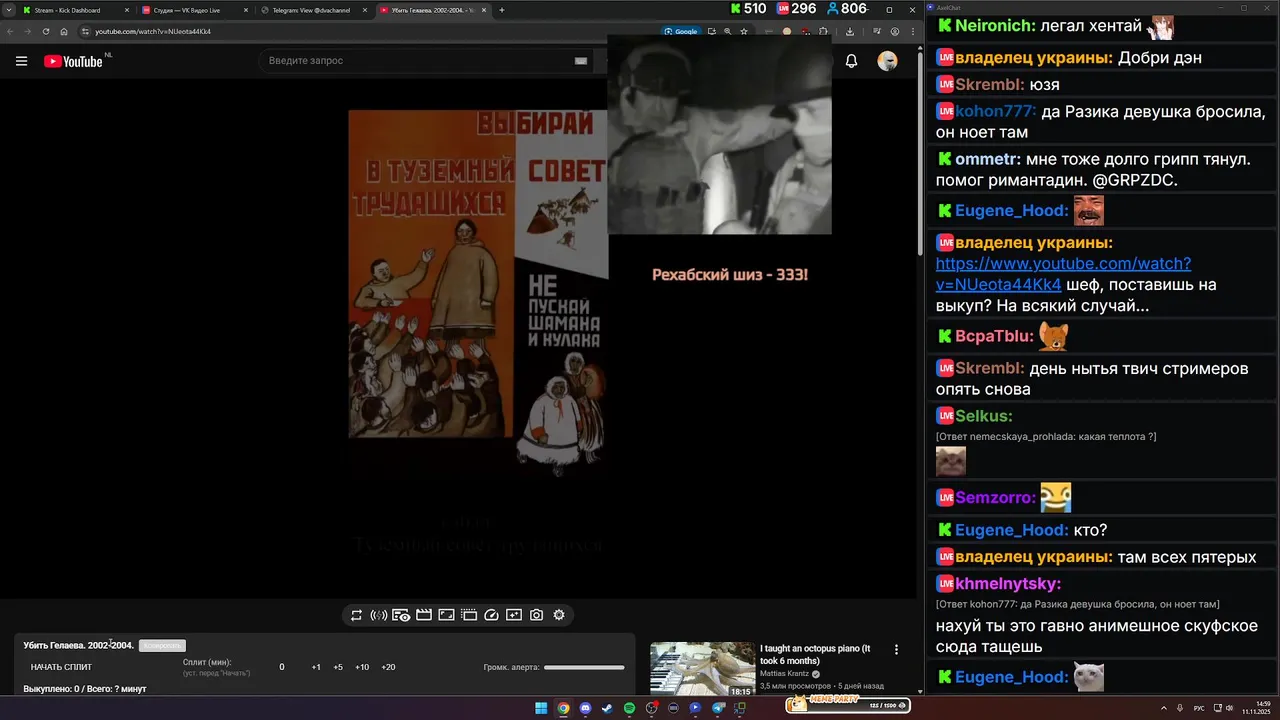
Task: Click the address bar URL
Action: click(153, 31)
